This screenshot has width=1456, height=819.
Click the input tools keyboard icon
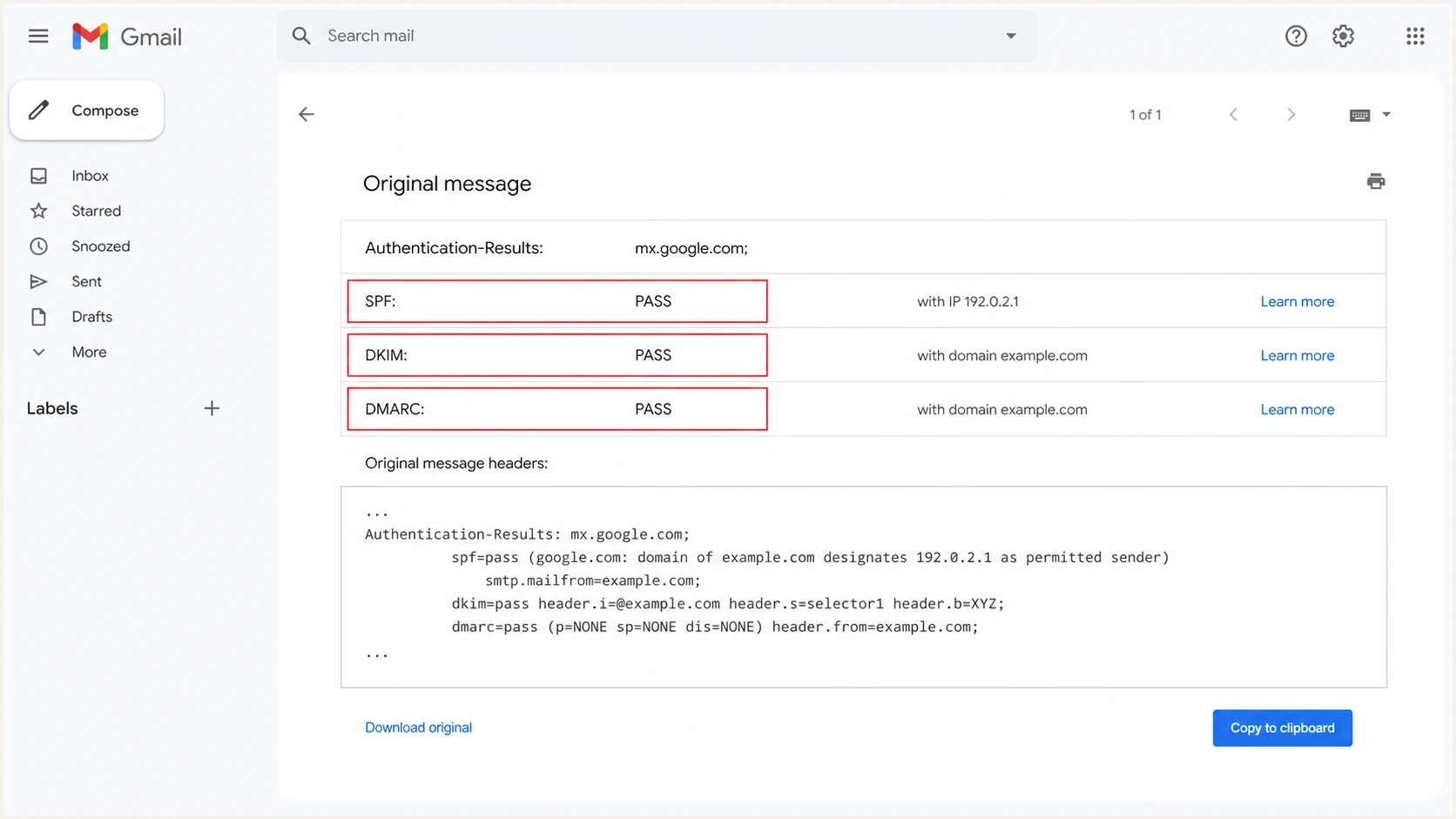point(1359,115)
